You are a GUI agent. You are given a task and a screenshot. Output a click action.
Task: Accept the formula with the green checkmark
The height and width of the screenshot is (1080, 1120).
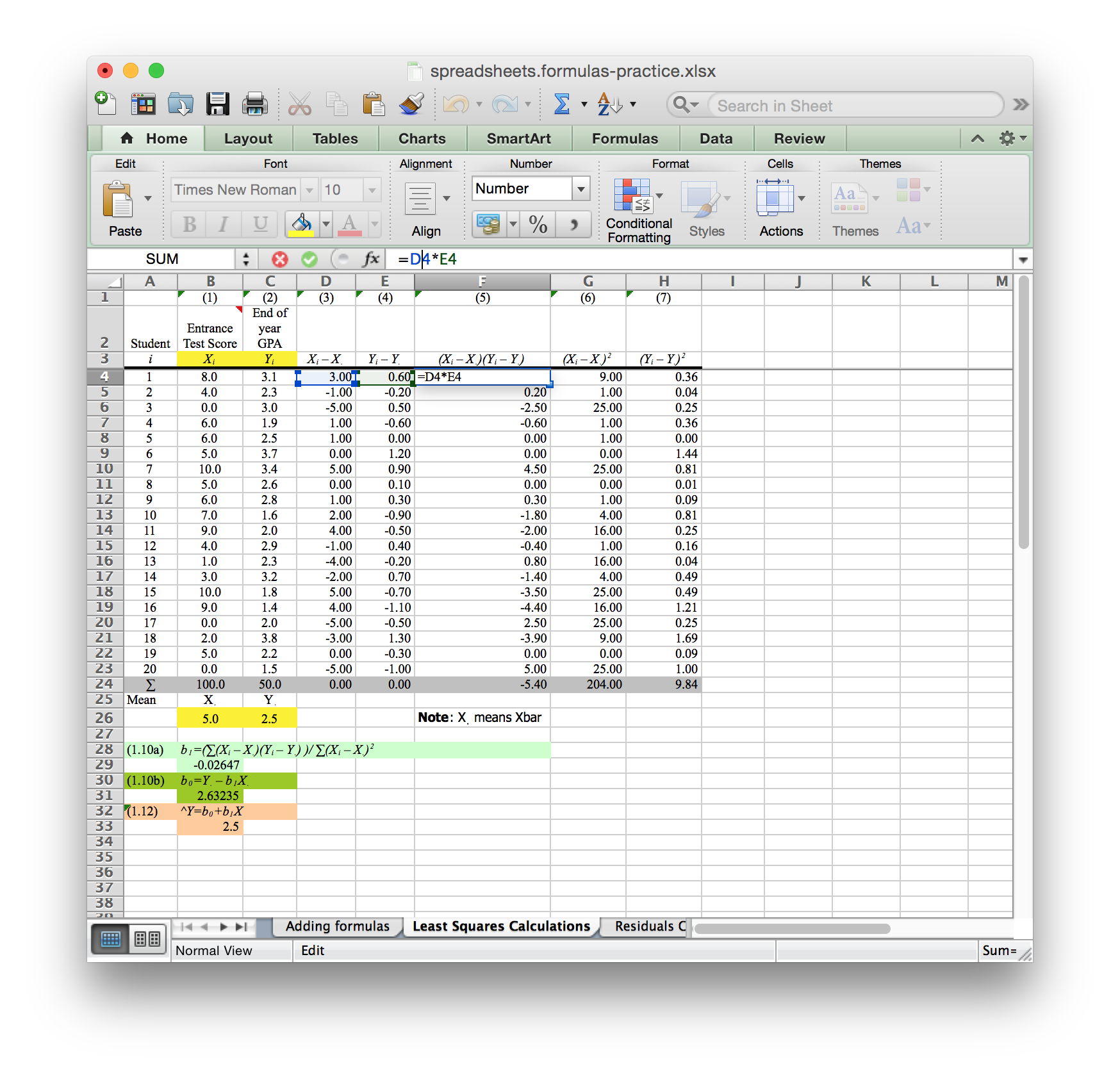309,259
